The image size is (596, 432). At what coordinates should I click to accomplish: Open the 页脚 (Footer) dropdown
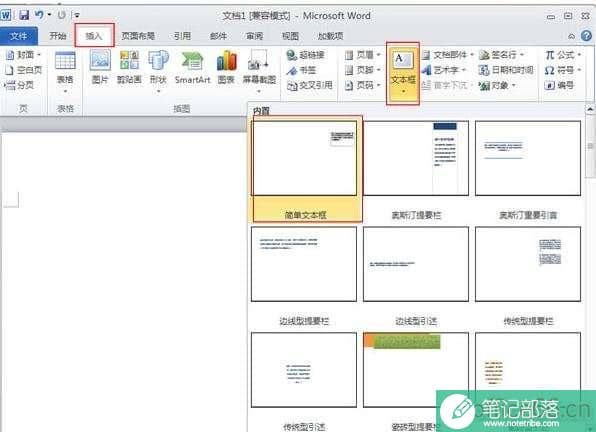coord(363,70)
